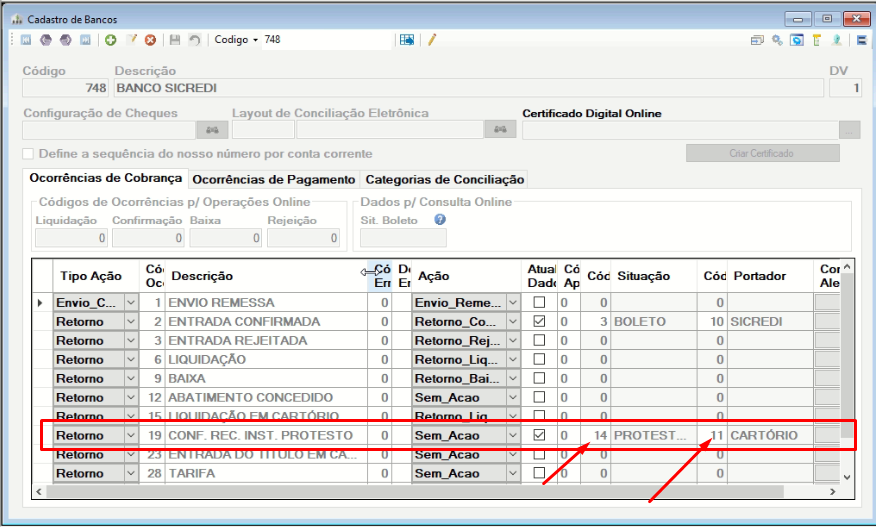
Task: Click the row selector arrow for ENVIO REMESSA
Action: (x=40, y=303)
